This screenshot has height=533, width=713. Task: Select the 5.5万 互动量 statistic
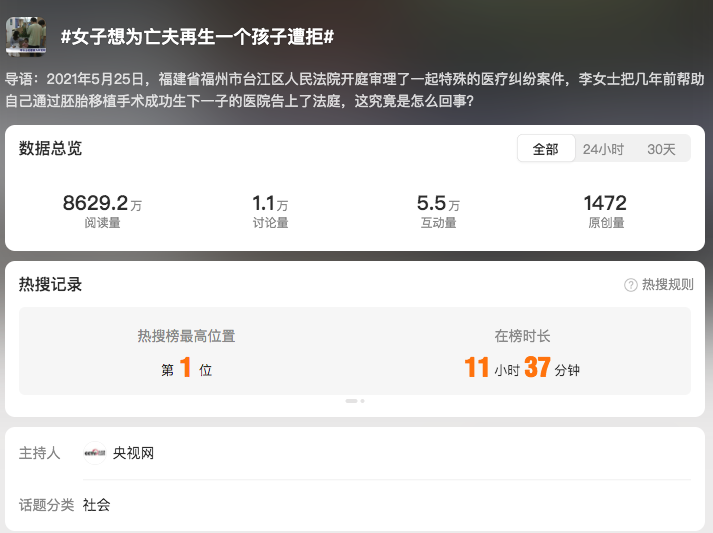pyautogui.click(x=438, y=211)
